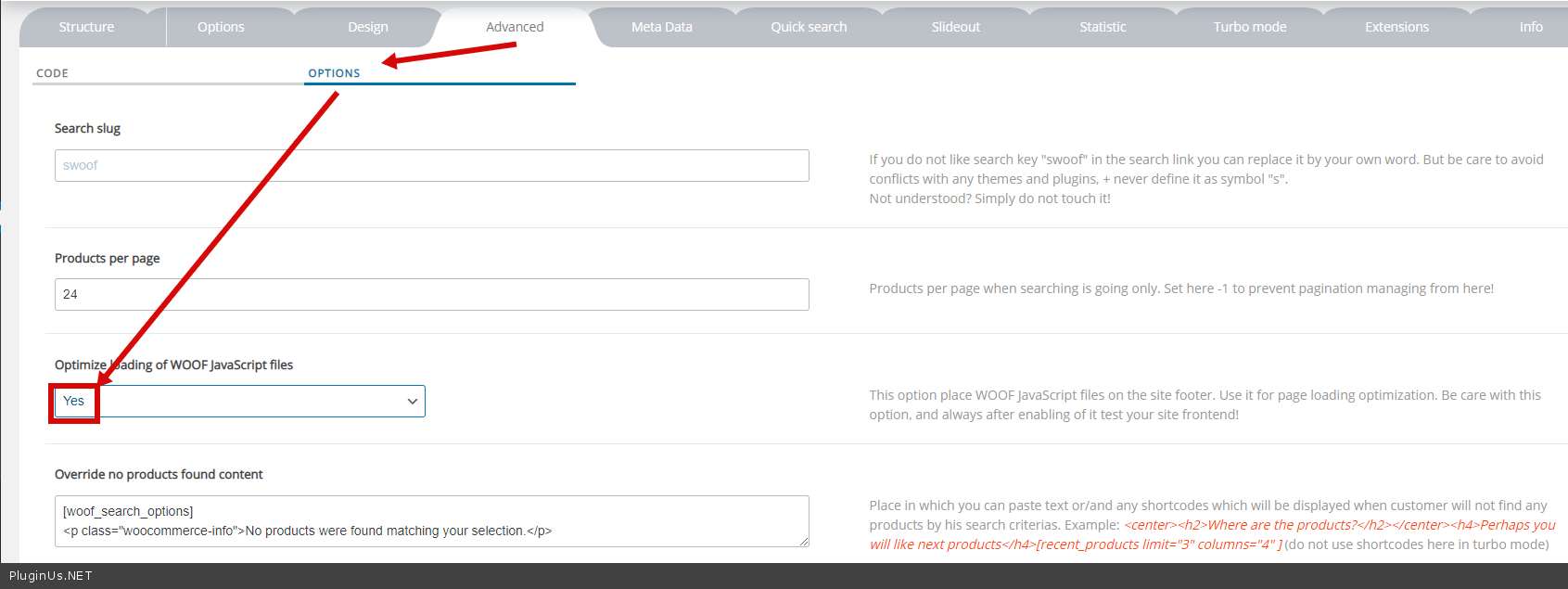Switch to the Slideout tab

tap(955, 27)
